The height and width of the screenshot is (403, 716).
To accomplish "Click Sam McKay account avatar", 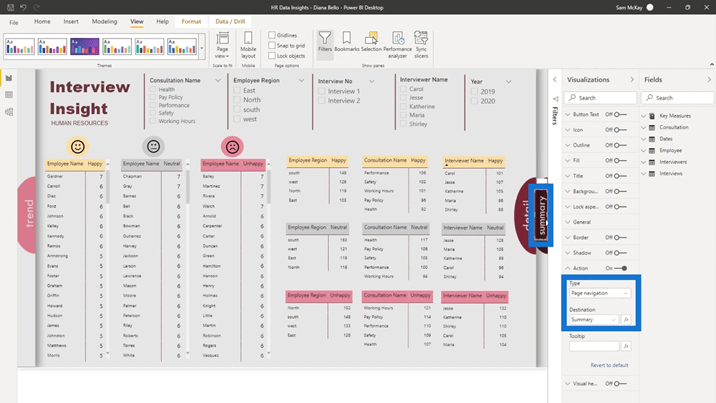I will (x=650, y=7).
